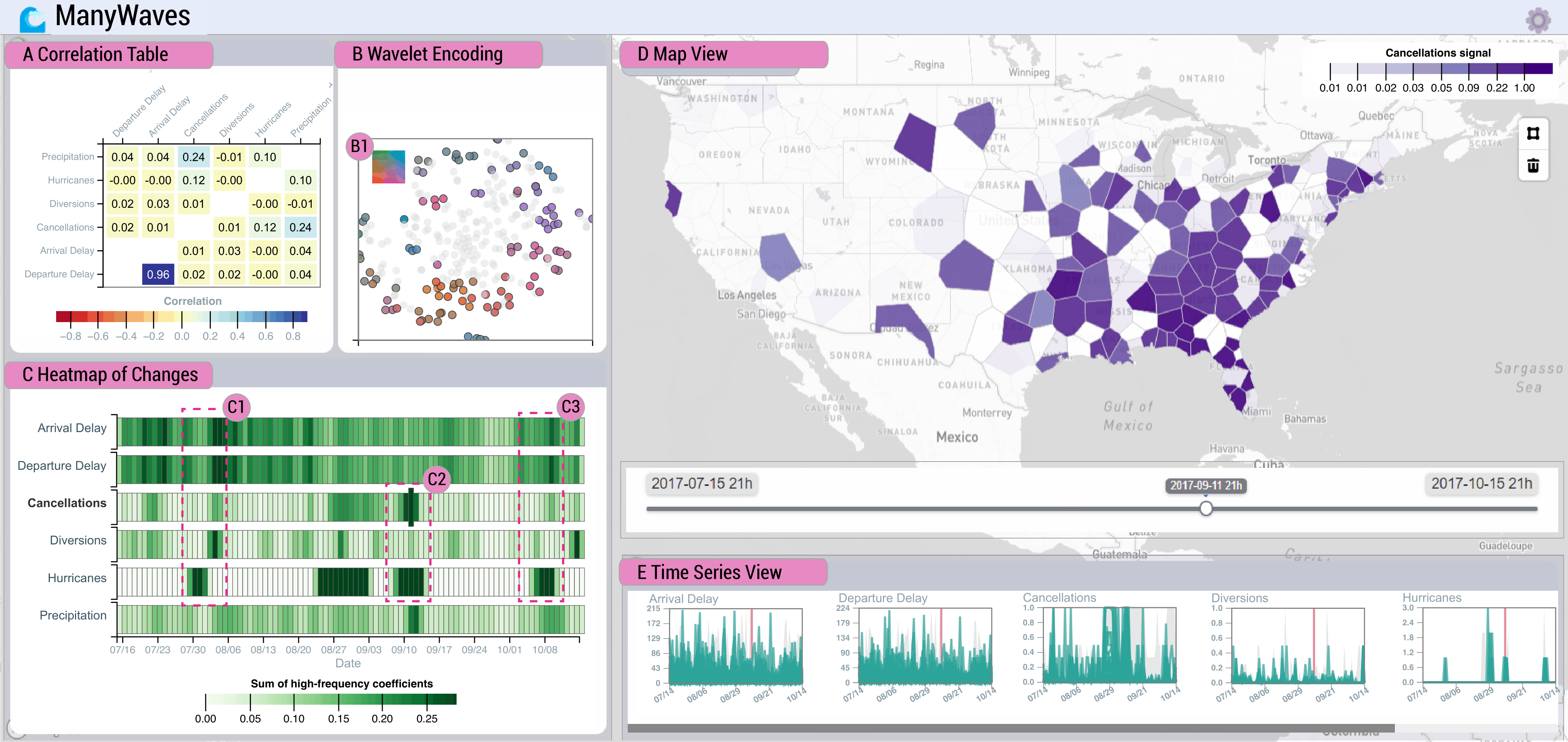The width and height of the screenshot is (1568, 742).
Task: Activate the rectangle selection map tool
Action: (1533, 134)
